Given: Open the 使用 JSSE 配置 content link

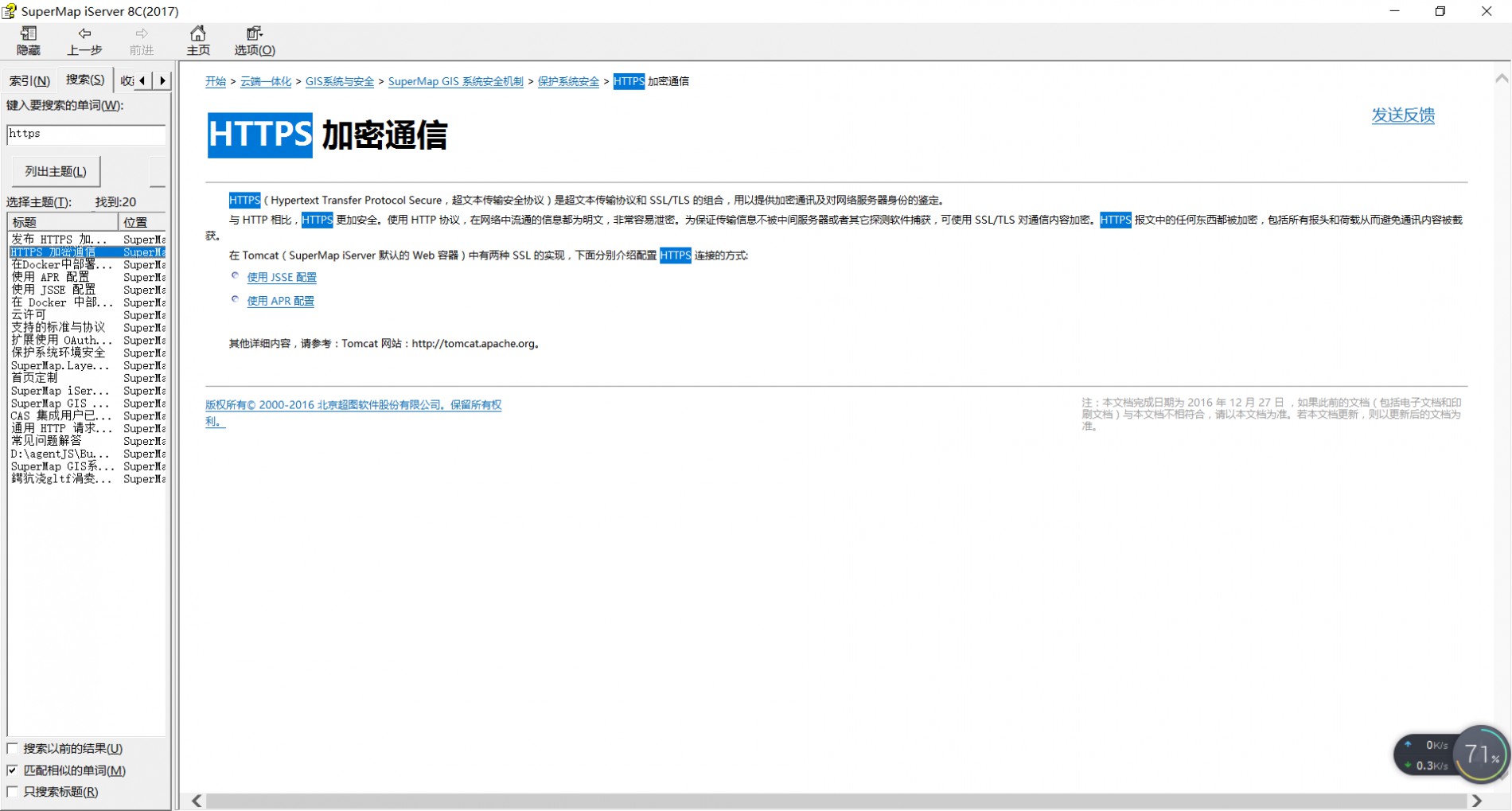Looking at the screenshot, I should tap(282, 277).
